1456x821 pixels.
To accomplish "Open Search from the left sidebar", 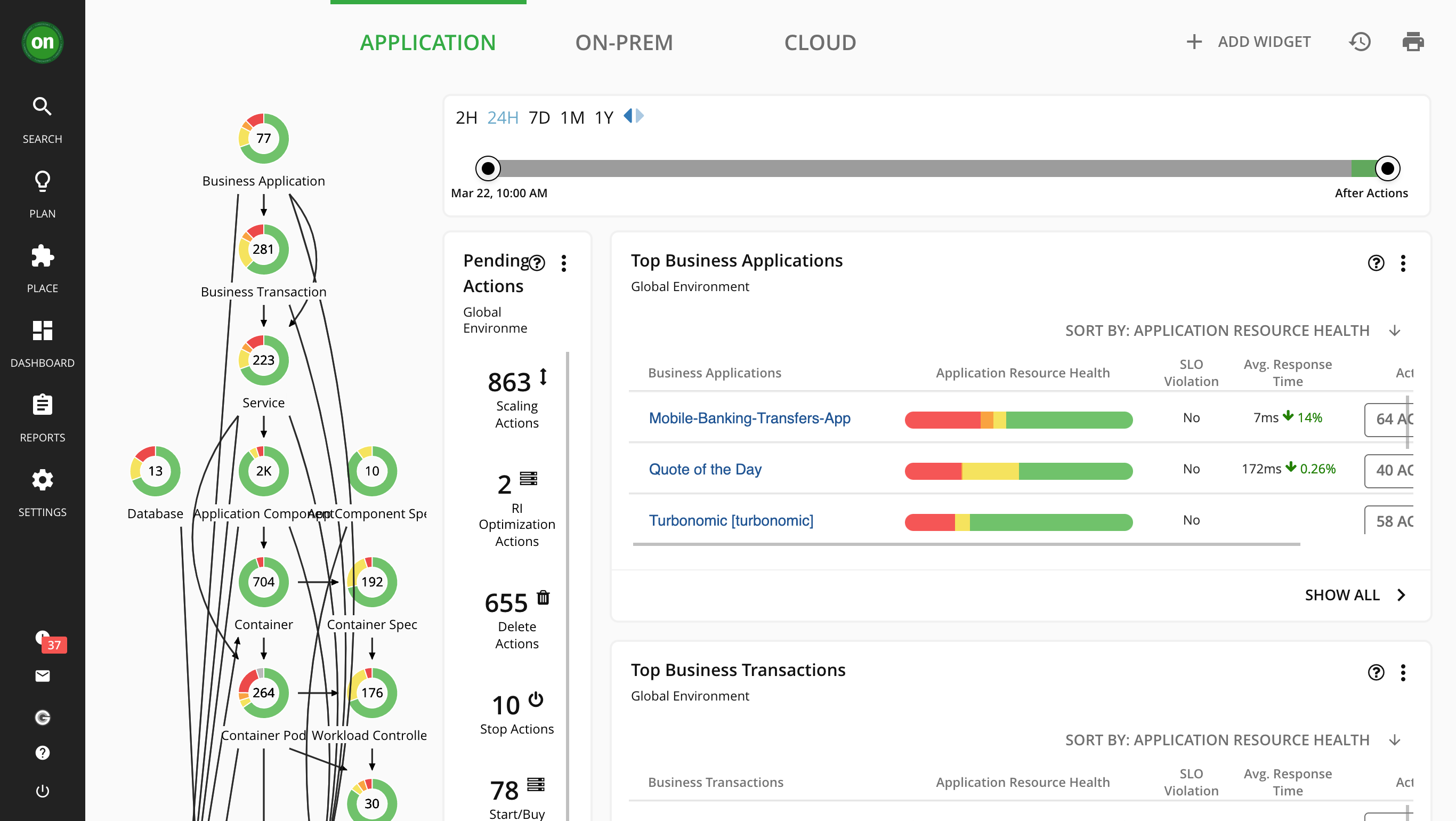I will [x=42, y=107].
